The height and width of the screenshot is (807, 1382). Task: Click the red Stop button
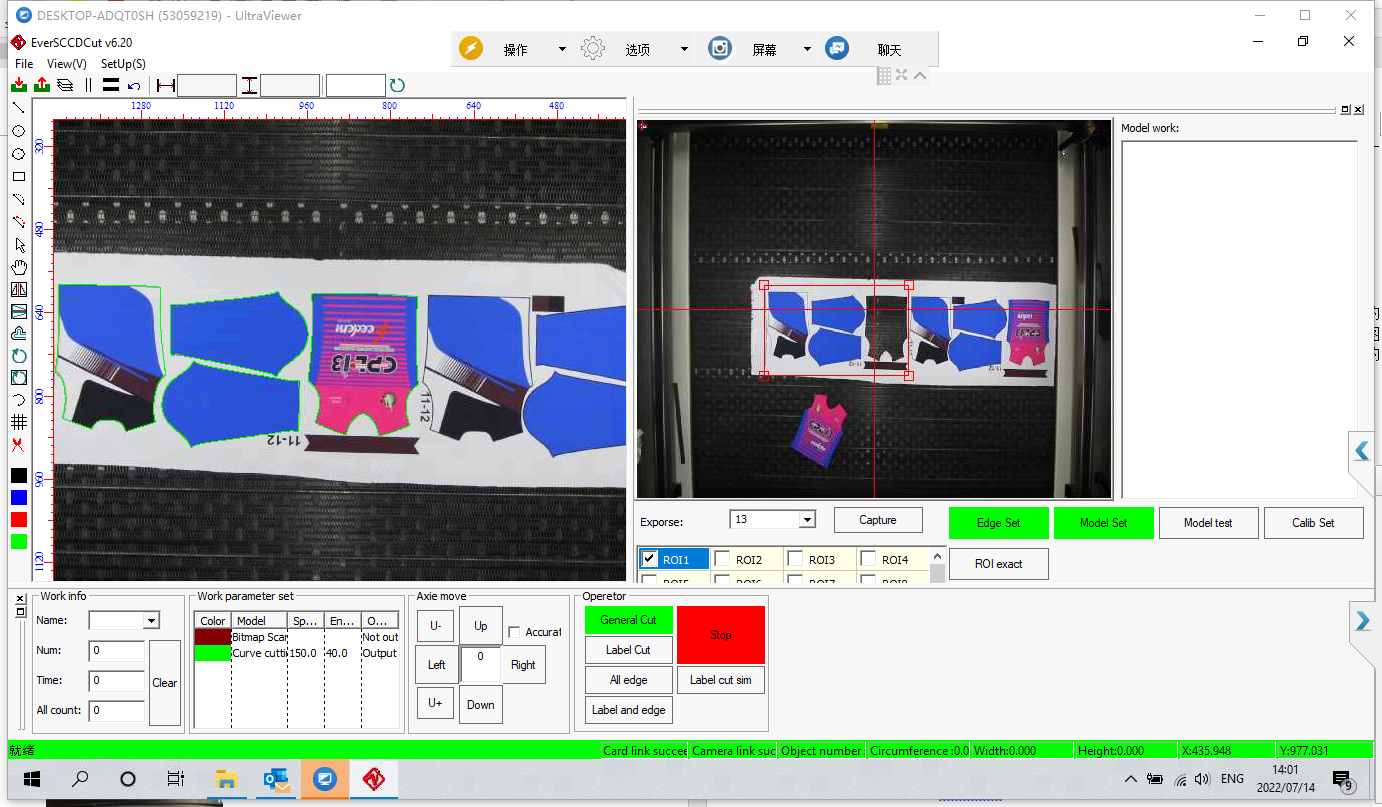pos(721,634)
